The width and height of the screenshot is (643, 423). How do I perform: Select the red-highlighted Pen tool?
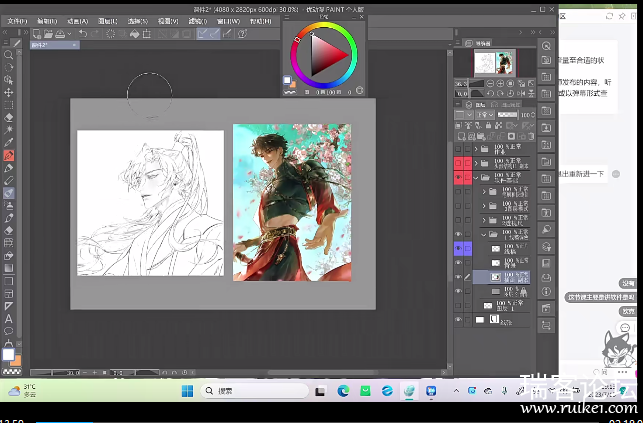pyautogui.click(x=9, y=156)
